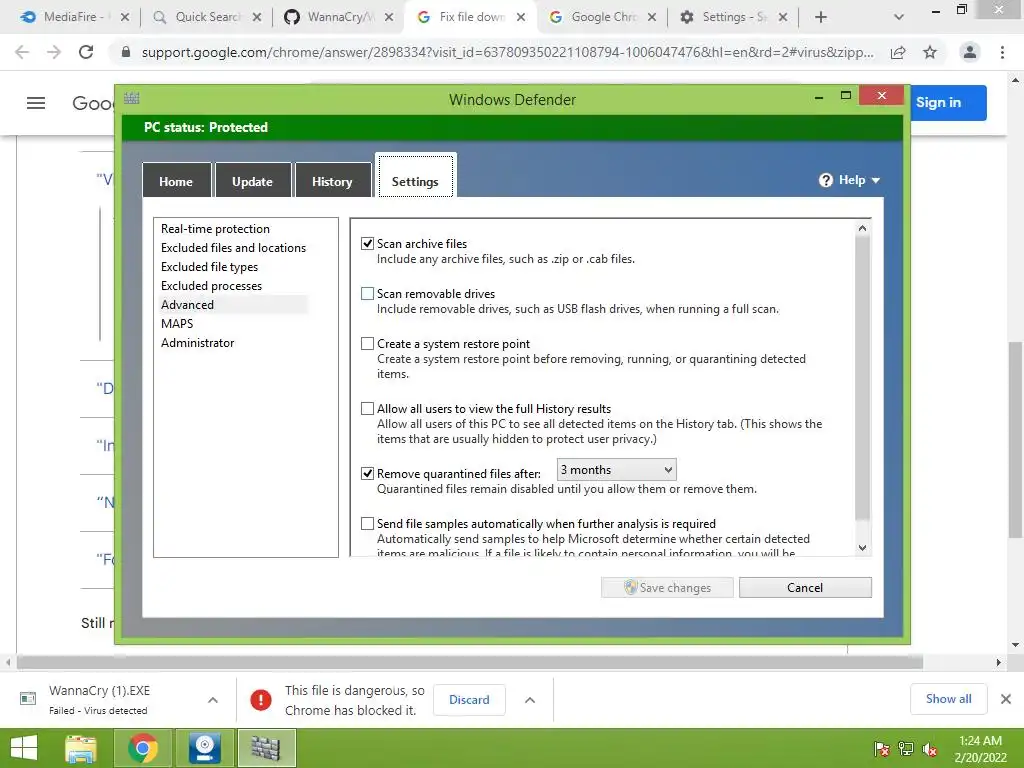Click the Save changes button

667,587
